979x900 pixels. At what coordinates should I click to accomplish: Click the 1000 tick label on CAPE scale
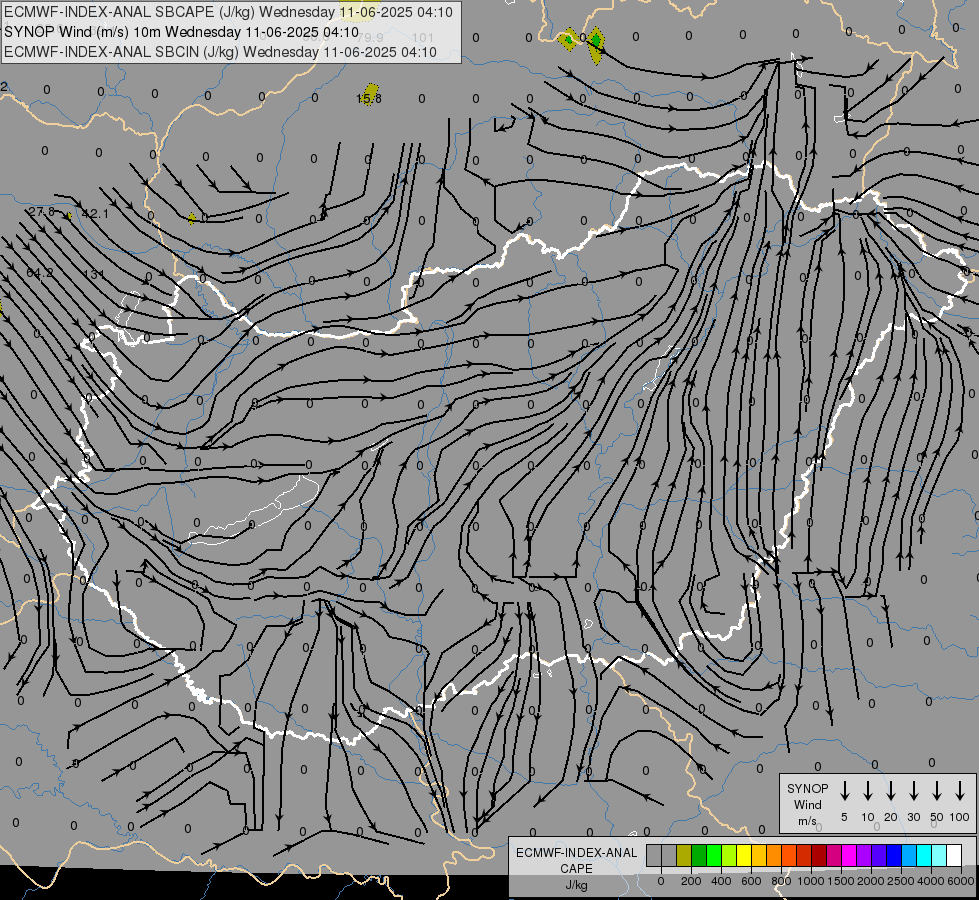tap(810, 881)
